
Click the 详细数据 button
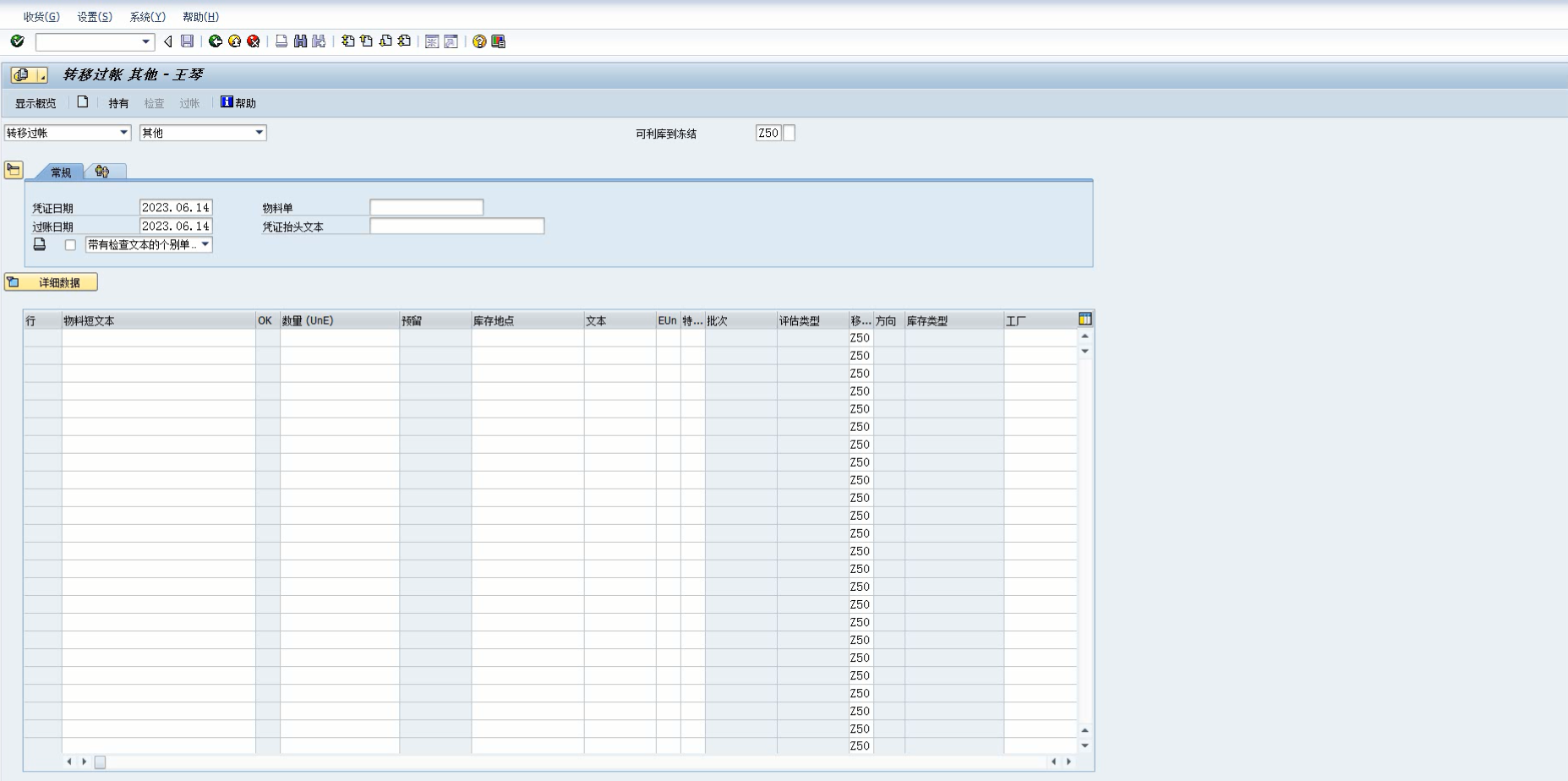pyautogui.click(x=51, y=282)
